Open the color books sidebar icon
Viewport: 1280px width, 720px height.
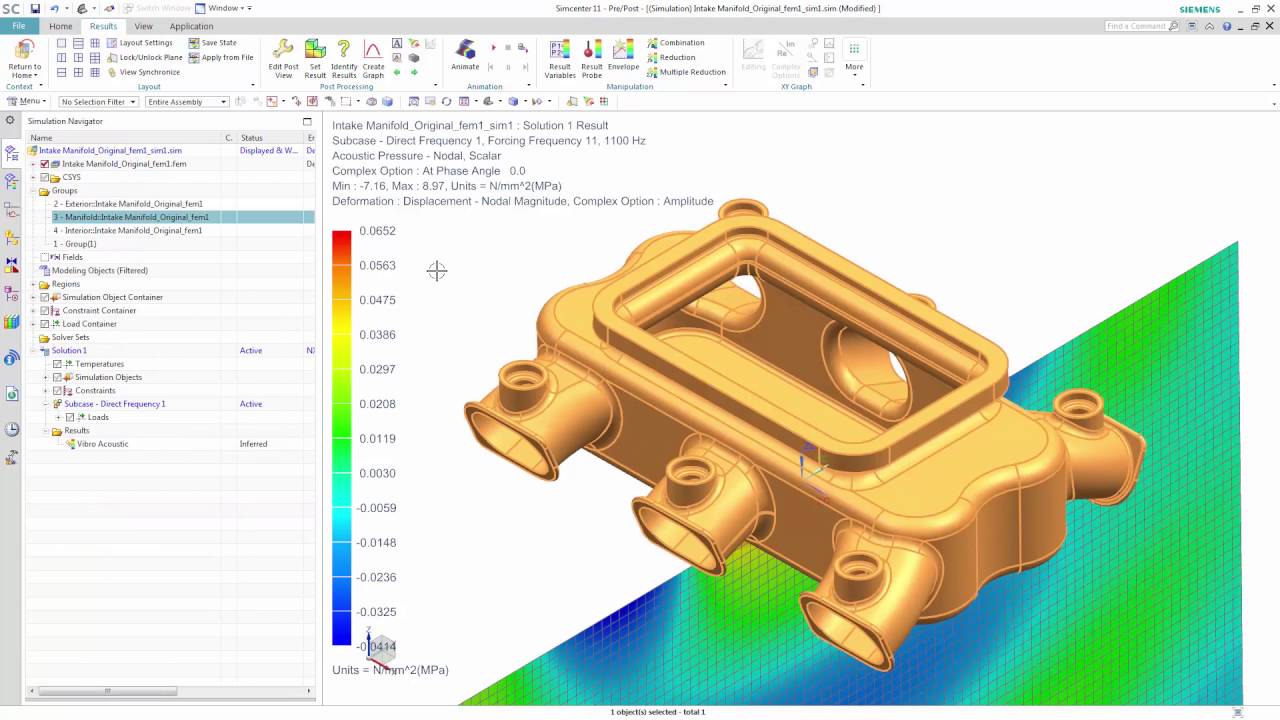coord(11,322)
